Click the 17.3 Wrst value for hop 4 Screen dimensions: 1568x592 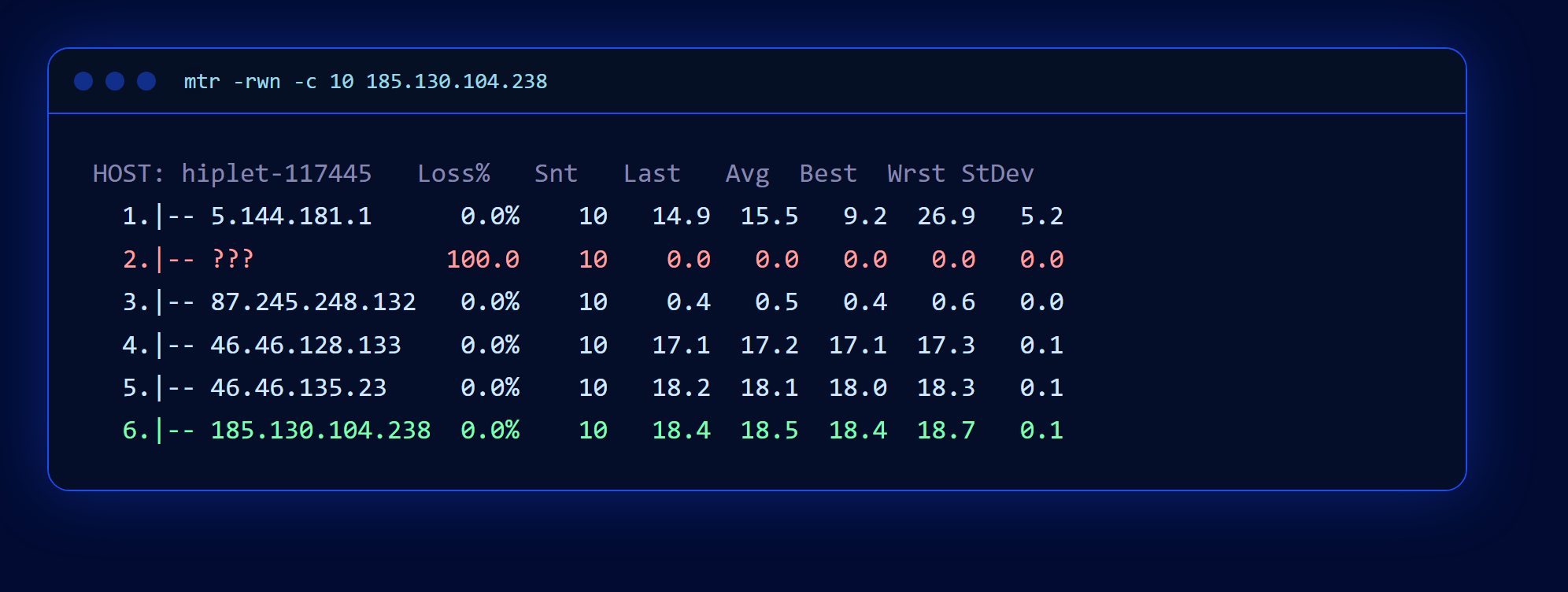coord(946,345)
